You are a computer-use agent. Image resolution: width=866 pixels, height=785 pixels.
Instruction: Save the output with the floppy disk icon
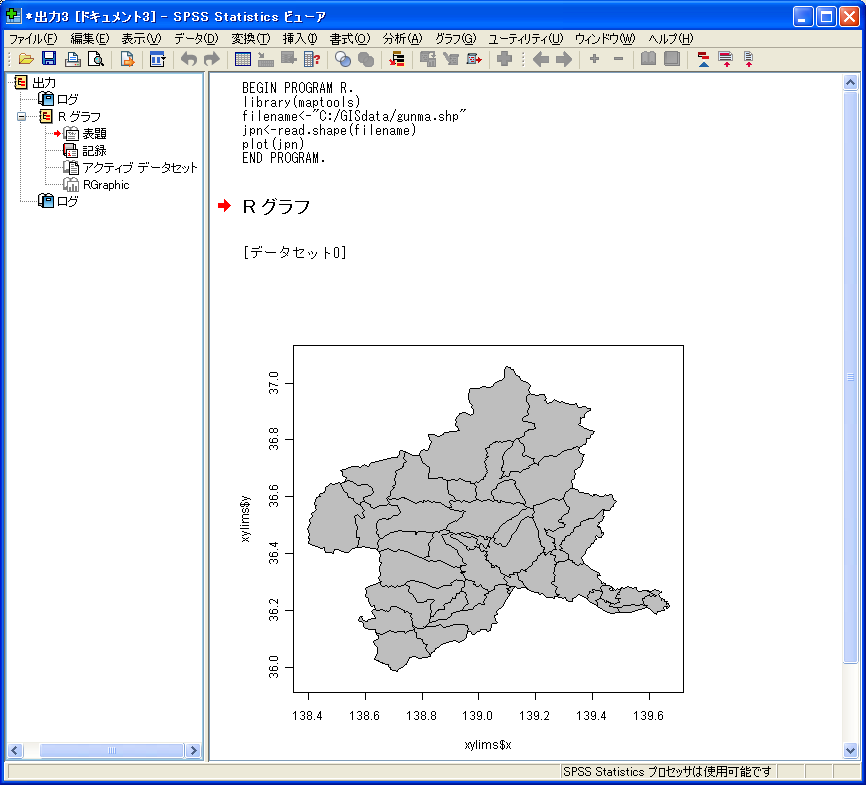(49, 60)
